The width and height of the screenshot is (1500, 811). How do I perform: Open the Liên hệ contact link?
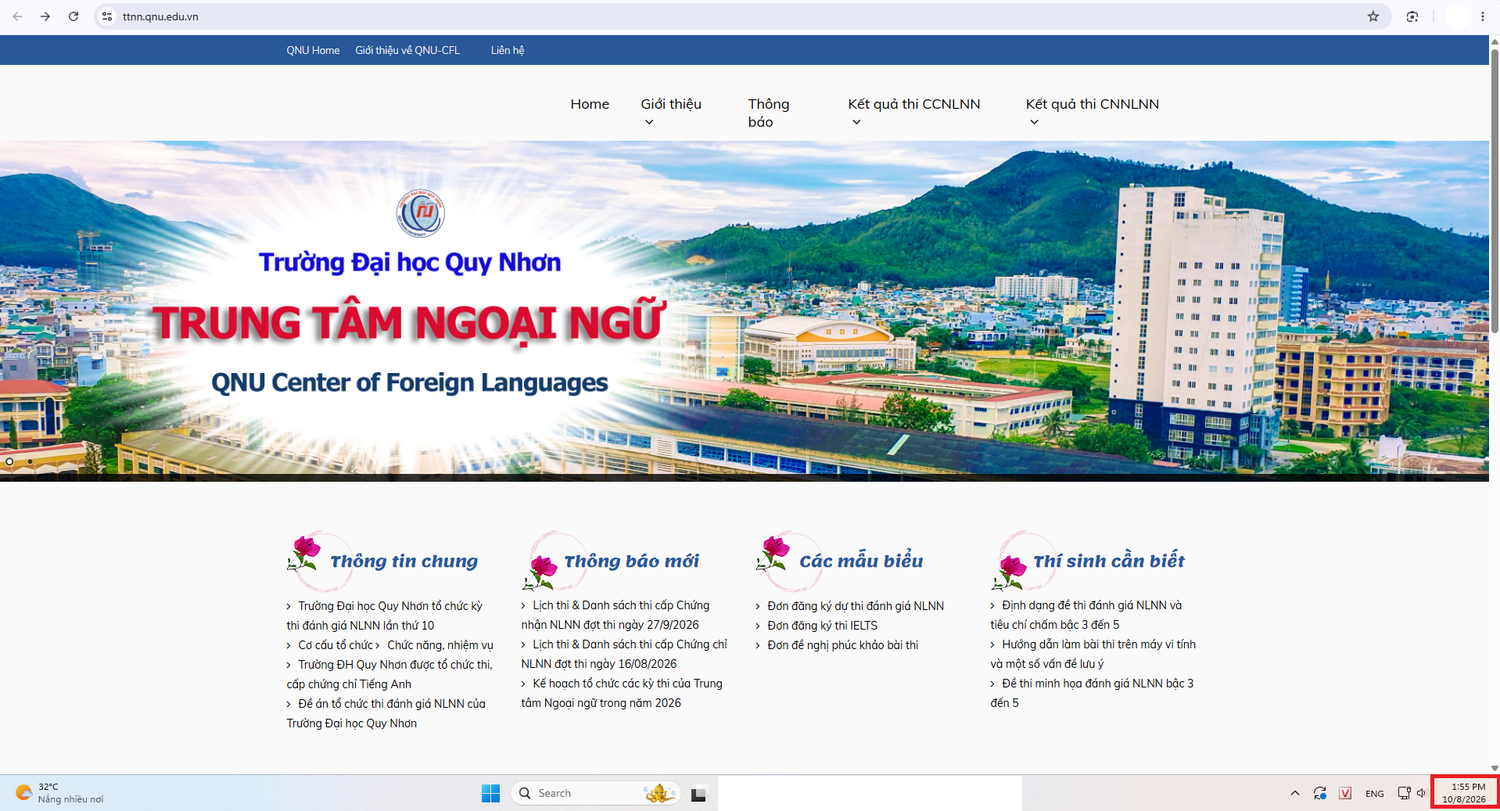[507, 50]
